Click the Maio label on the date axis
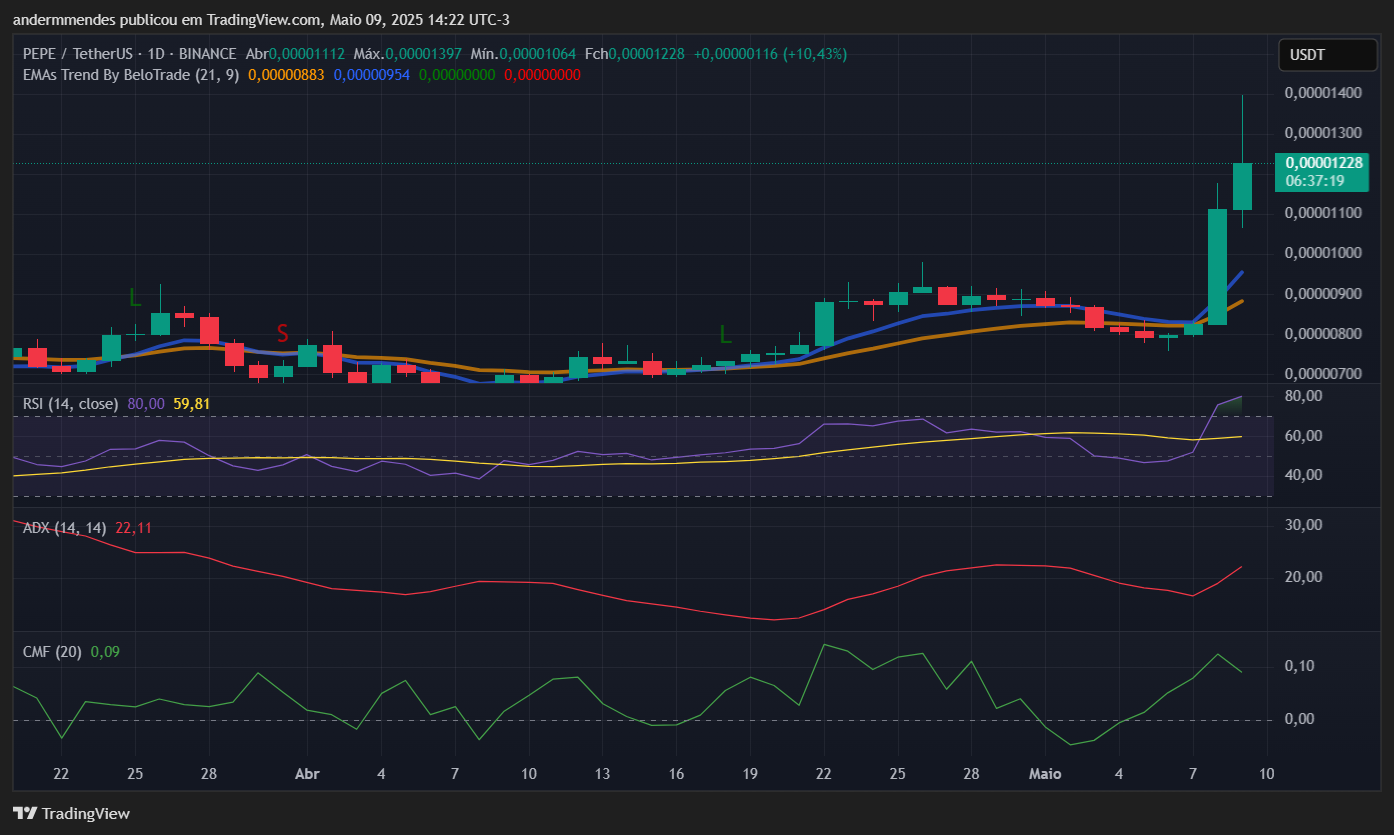The height and width of the screenshot is (835, 1394). coord(1046,774)
